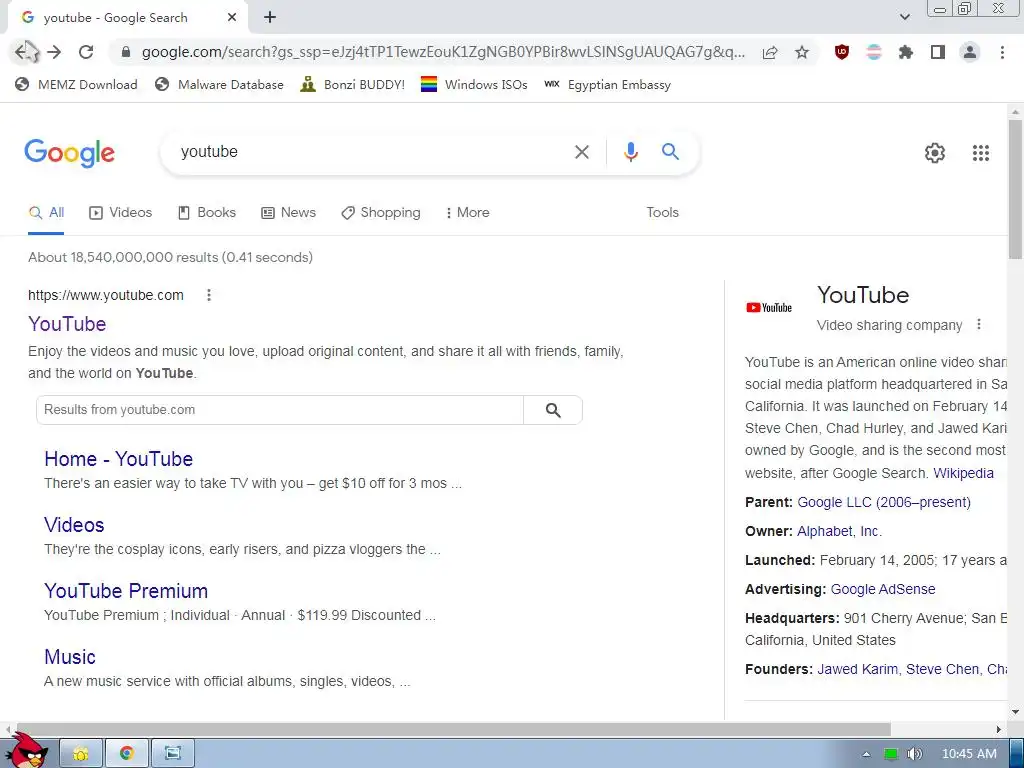The width and height of the screenshot is (1024, 768).
Task: Open the Google AdSense link
Action: pyautogui.click(x=883, y=589)
